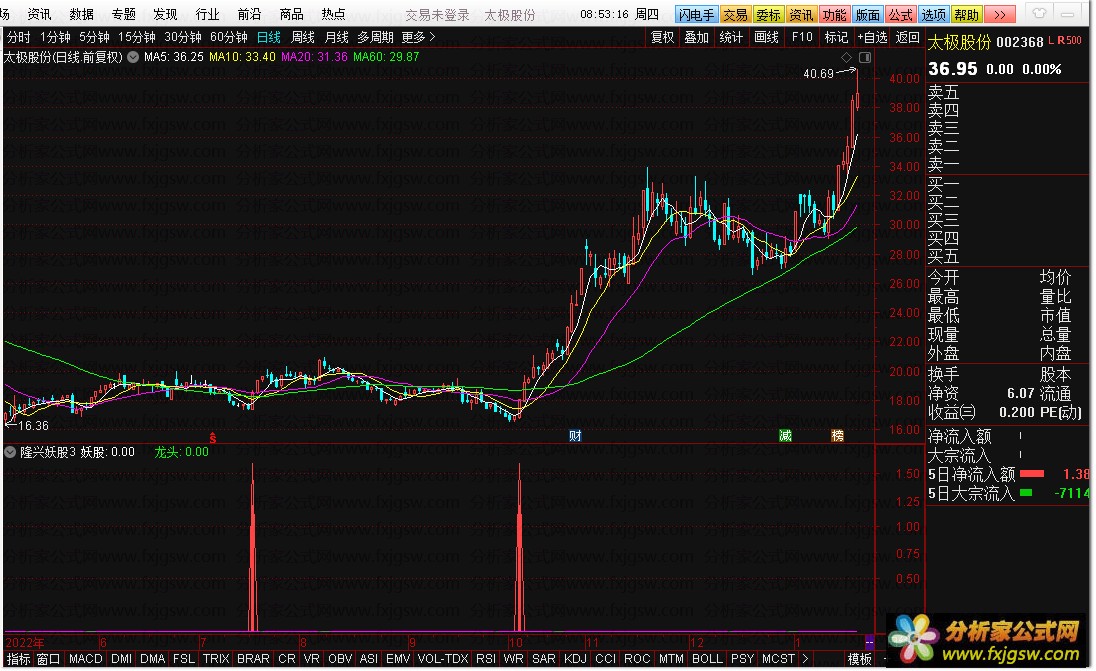Open the 热点 menu
1096x671 pixels.
coord(333,14)
